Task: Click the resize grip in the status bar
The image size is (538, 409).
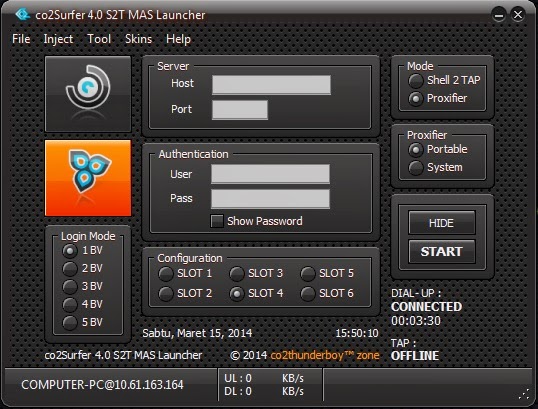Action: point(524,395)
